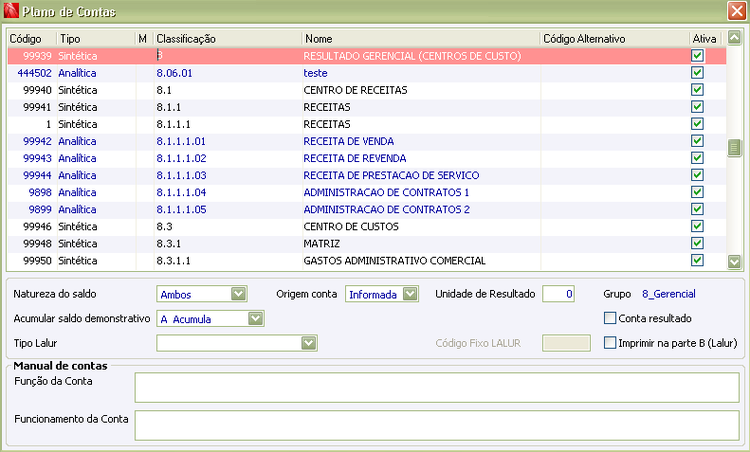Screen dimensions: 750x452
Task: Toggle Ativa checkbox for RESULTADO GERENCIAL row
Action: tap(697, 55)
